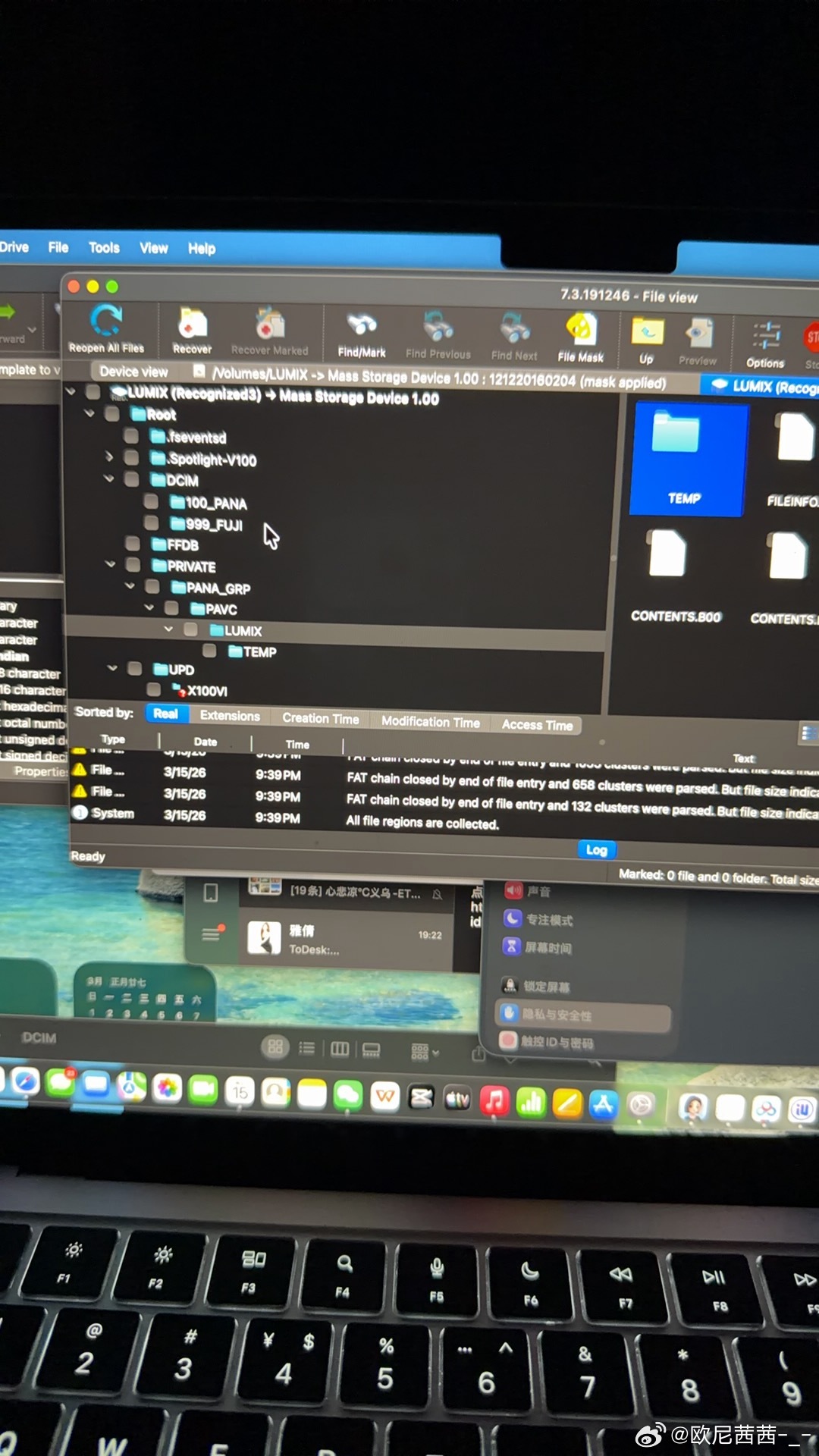The width and height of the screenshot is (819, 1456).
Task: Open the Find/Mark binoculars tool
Action: click(362, 334)
